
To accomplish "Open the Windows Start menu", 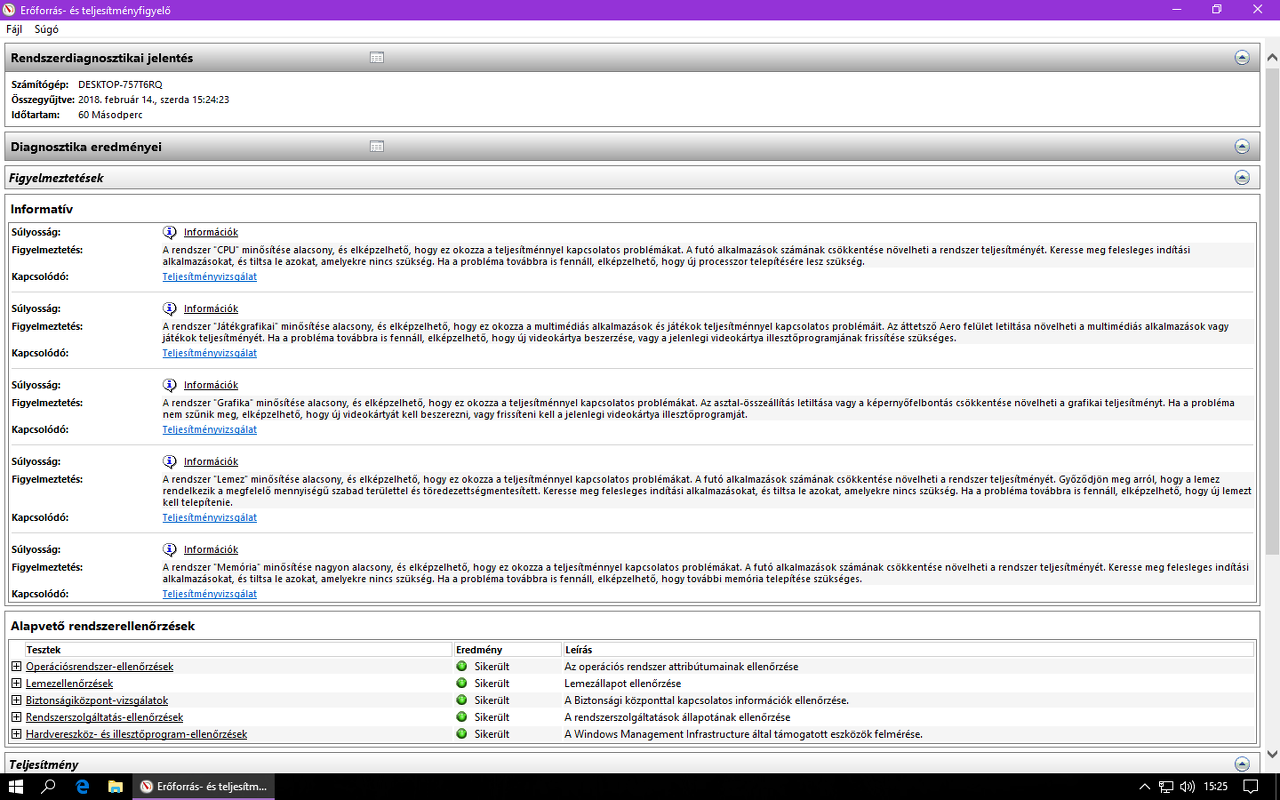I will pos(16,786).
